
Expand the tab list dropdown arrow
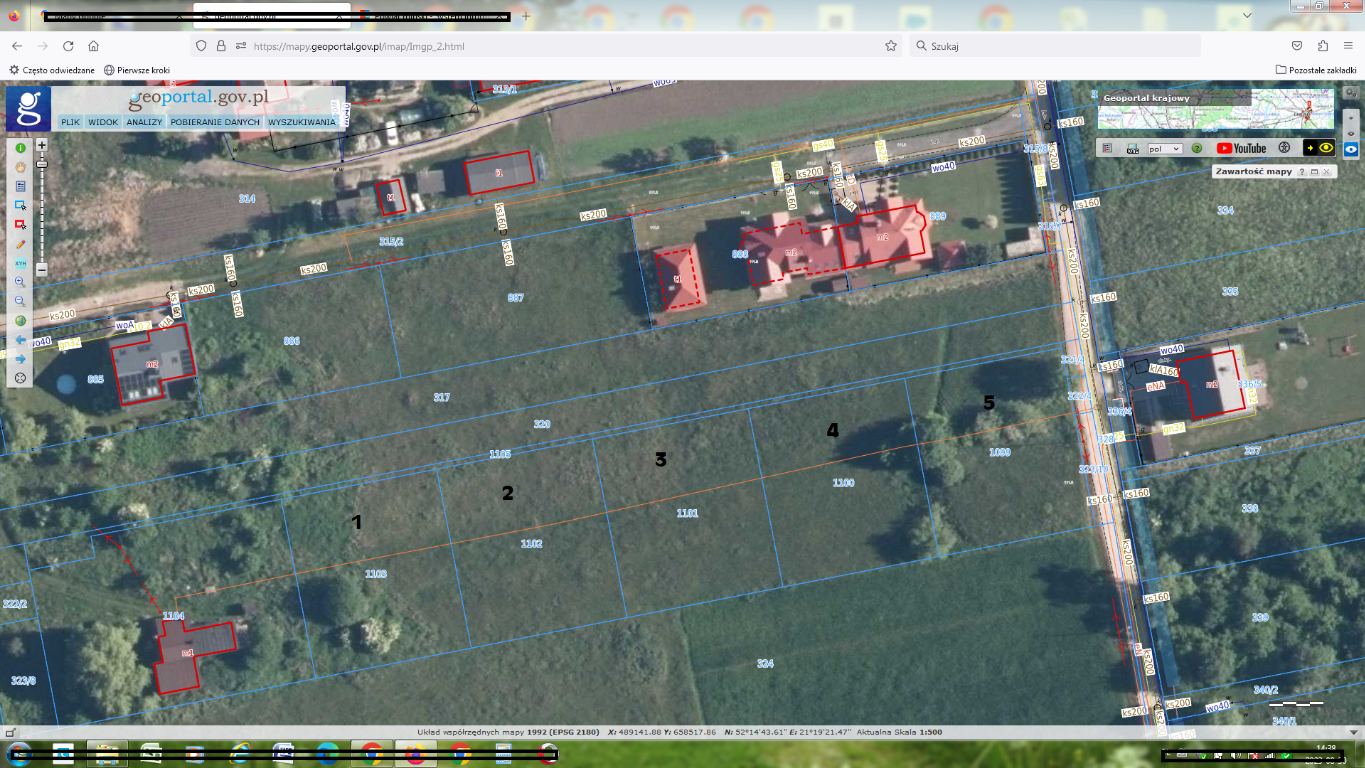pos(1246,16)
